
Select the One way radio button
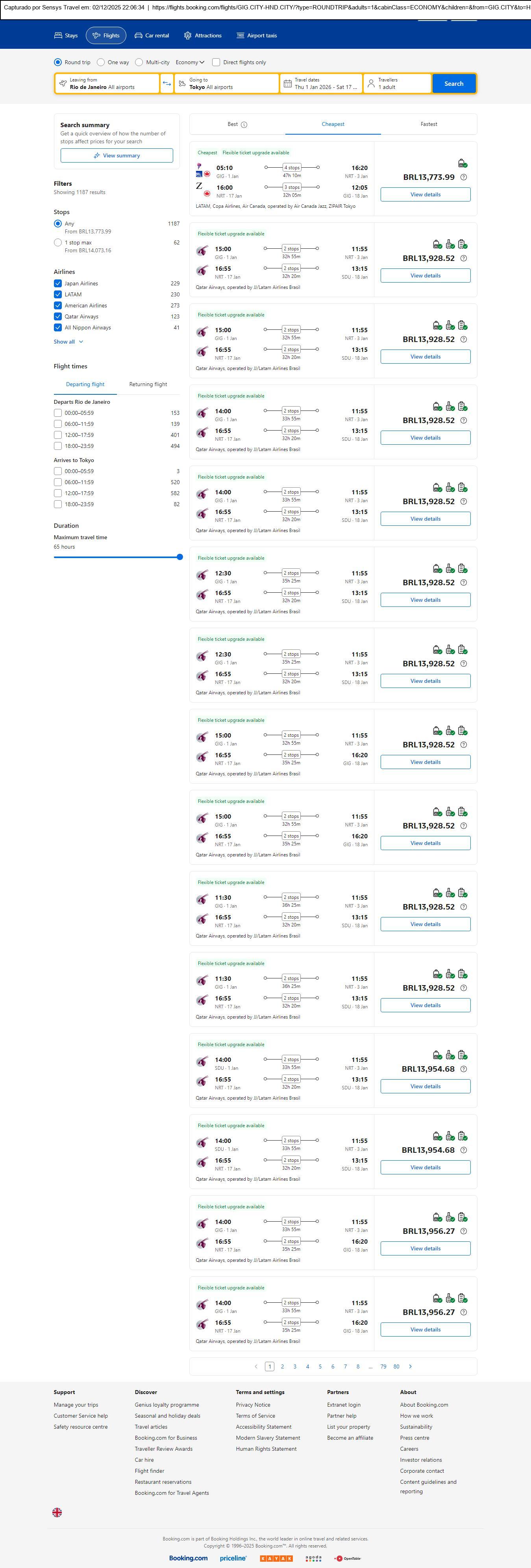point(100,62)
